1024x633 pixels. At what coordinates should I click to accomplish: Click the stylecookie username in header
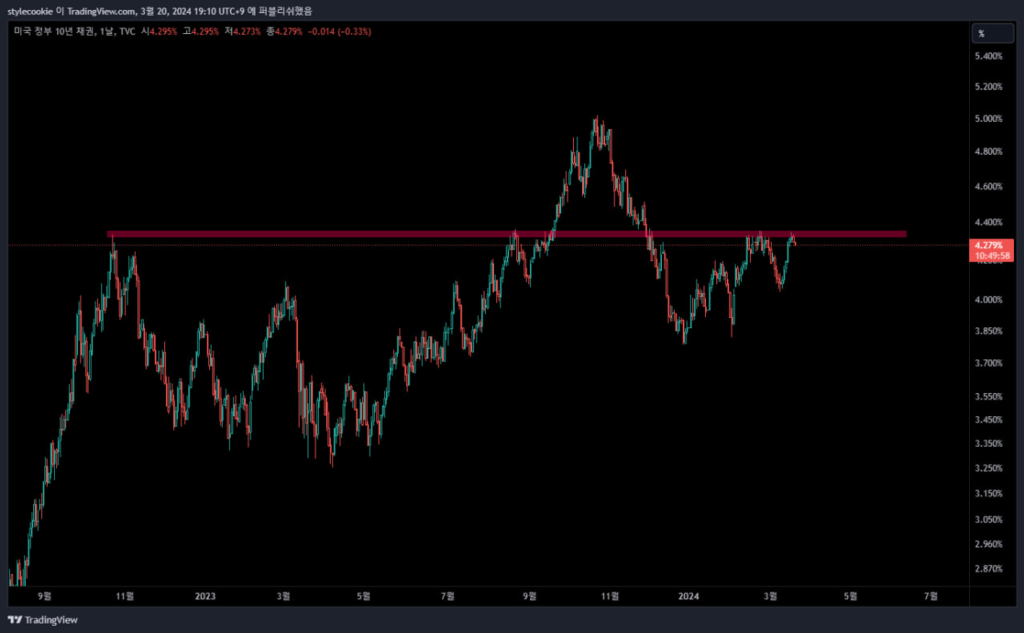click(x=30, y=11)
